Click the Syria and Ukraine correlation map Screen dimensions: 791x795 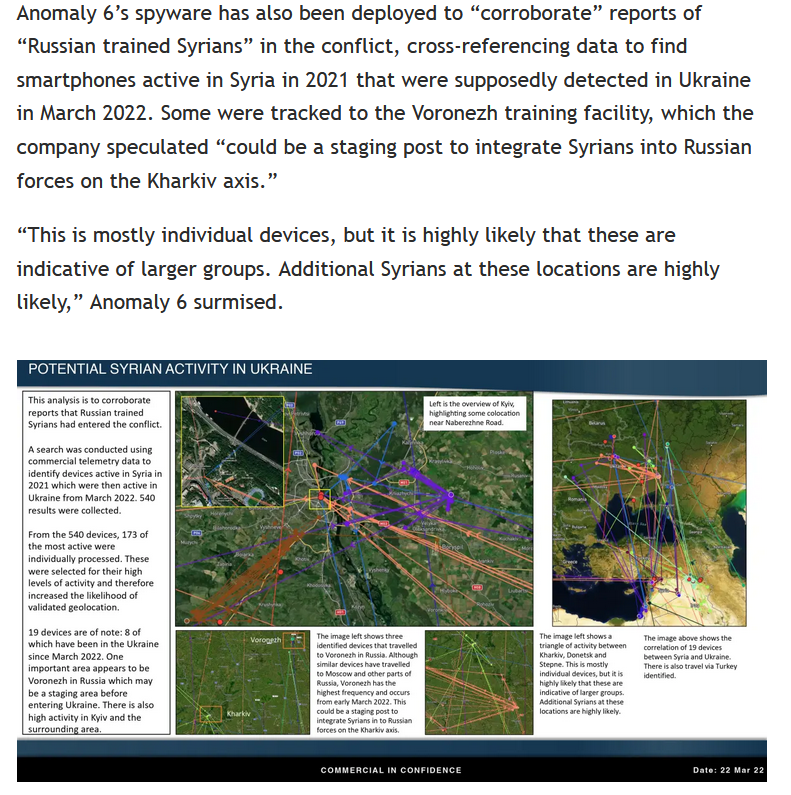[x=649, y=513]
